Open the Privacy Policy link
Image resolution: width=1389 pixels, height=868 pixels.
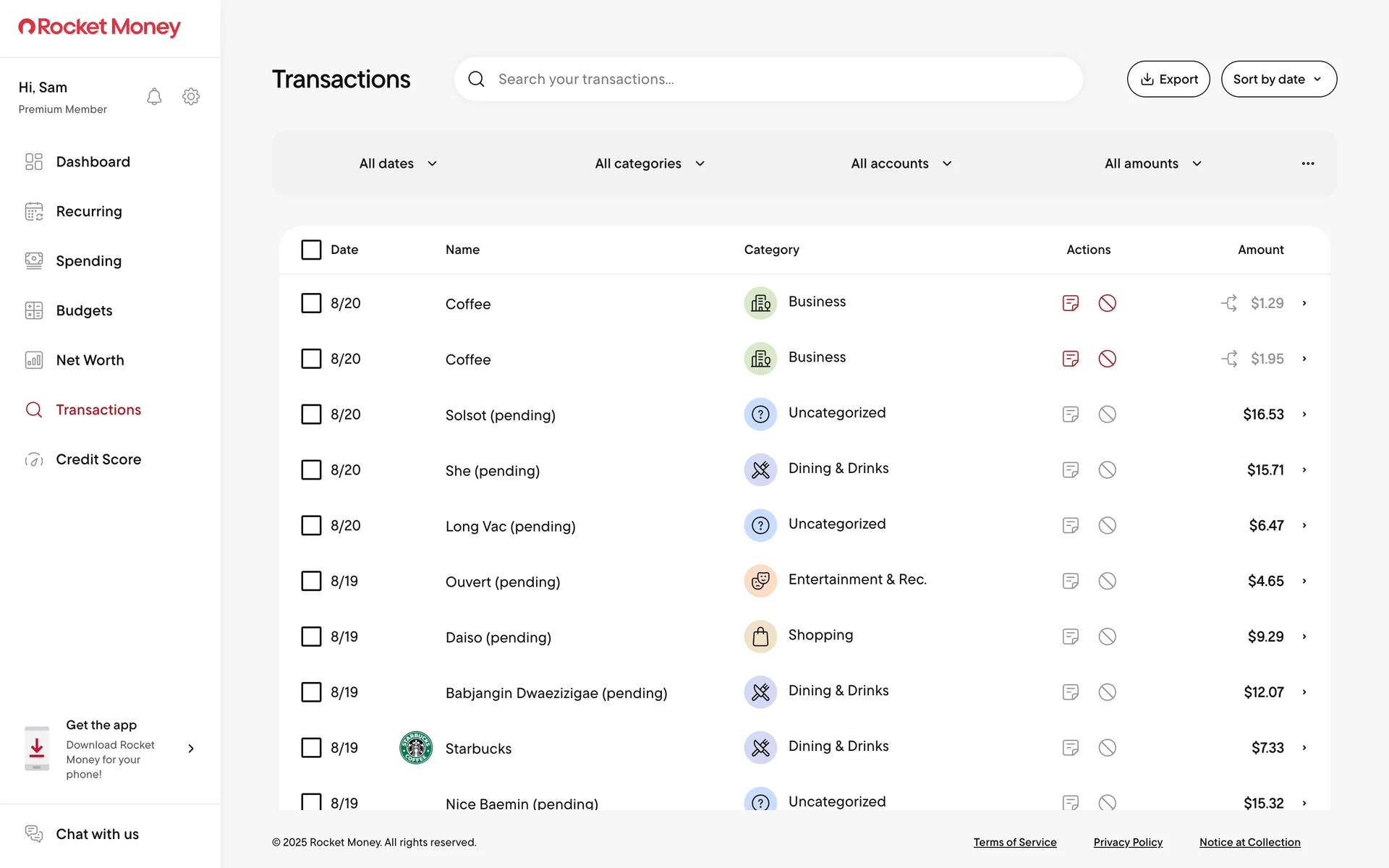pyautogui.click(x=1128, y=842)
